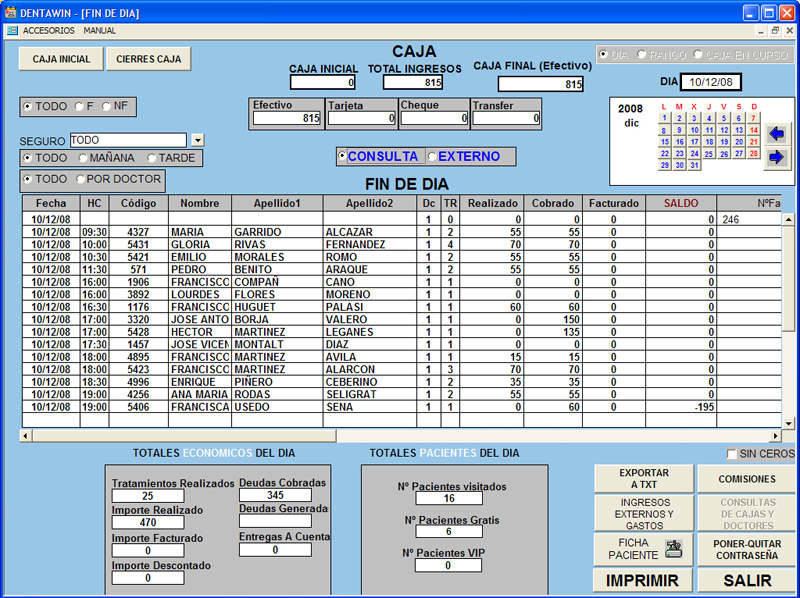Screen dimensions: 800x598
Task: Enable the SIN CEROS checkbox
Action: pos(733,454)
